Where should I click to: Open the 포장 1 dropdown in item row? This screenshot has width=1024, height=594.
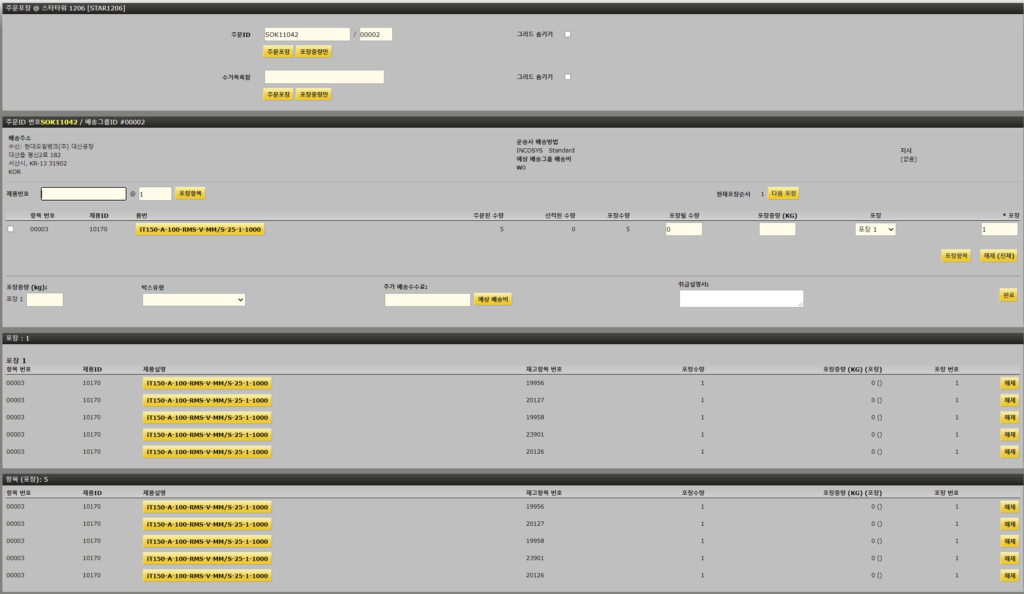pos(874,229)
